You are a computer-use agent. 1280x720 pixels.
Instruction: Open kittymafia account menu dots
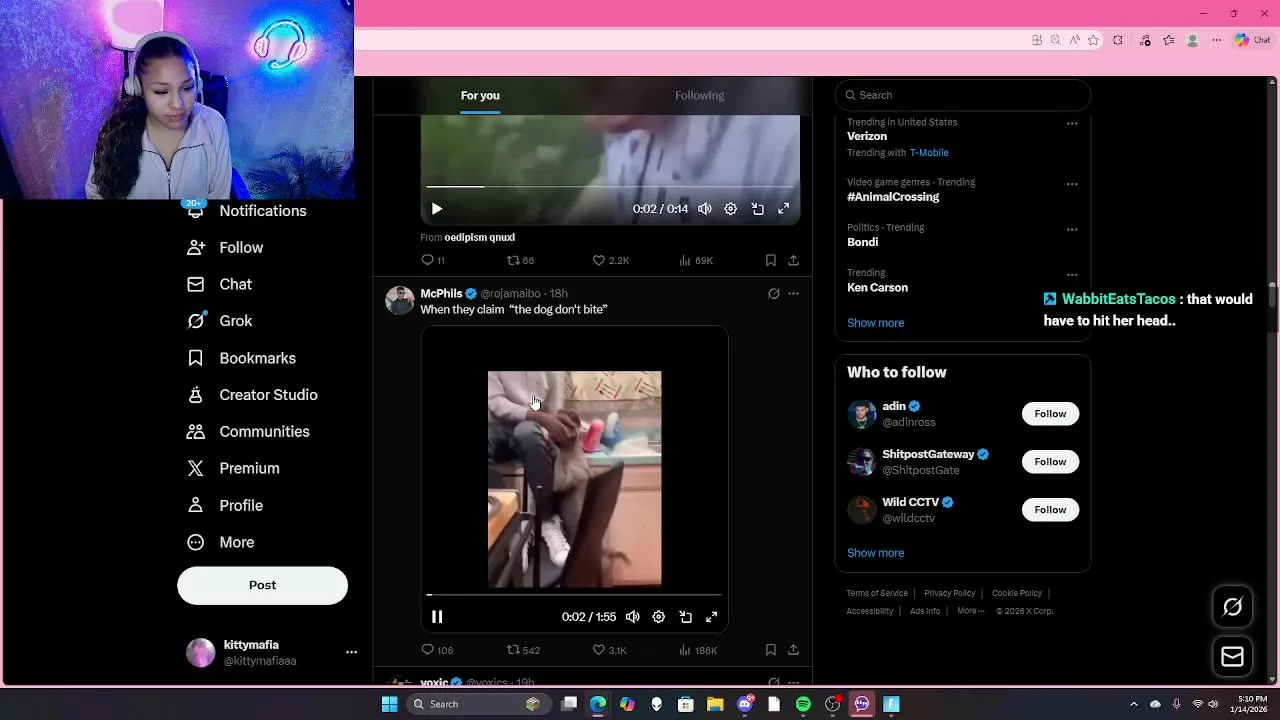click(x=351, y=652)
